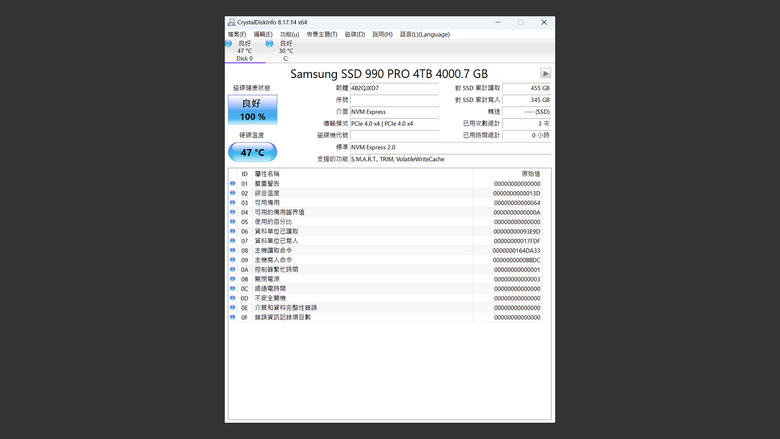
Task: Click the power on count value 3 次
Action: pos(527,124)
